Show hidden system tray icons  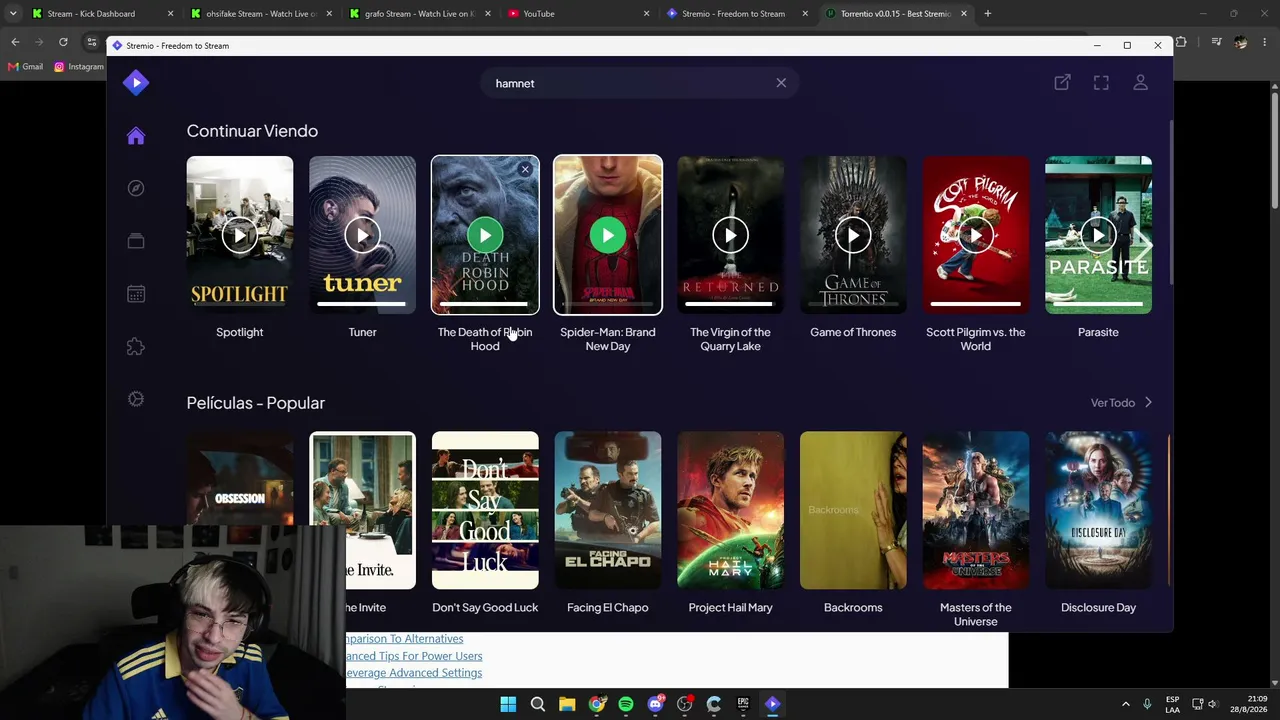[x=1125, y=704]
